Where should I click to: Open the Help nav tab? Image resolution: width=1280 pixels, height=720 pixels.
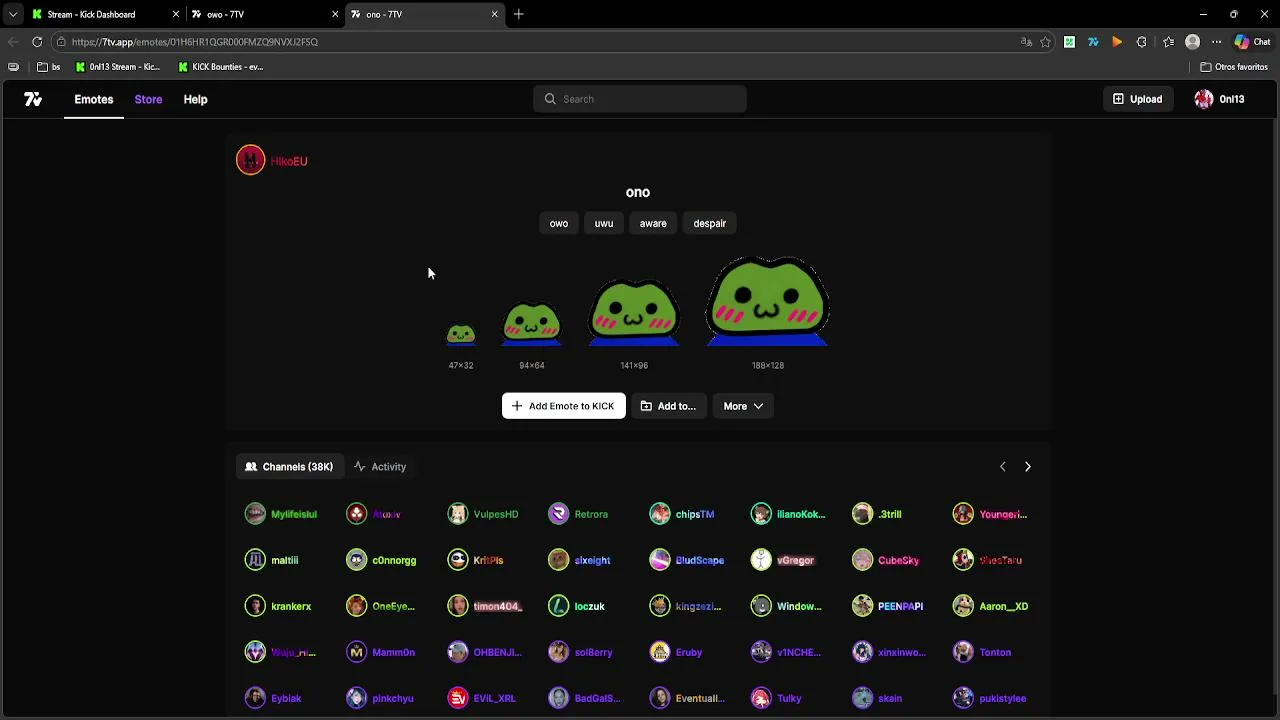pos(195,99)
